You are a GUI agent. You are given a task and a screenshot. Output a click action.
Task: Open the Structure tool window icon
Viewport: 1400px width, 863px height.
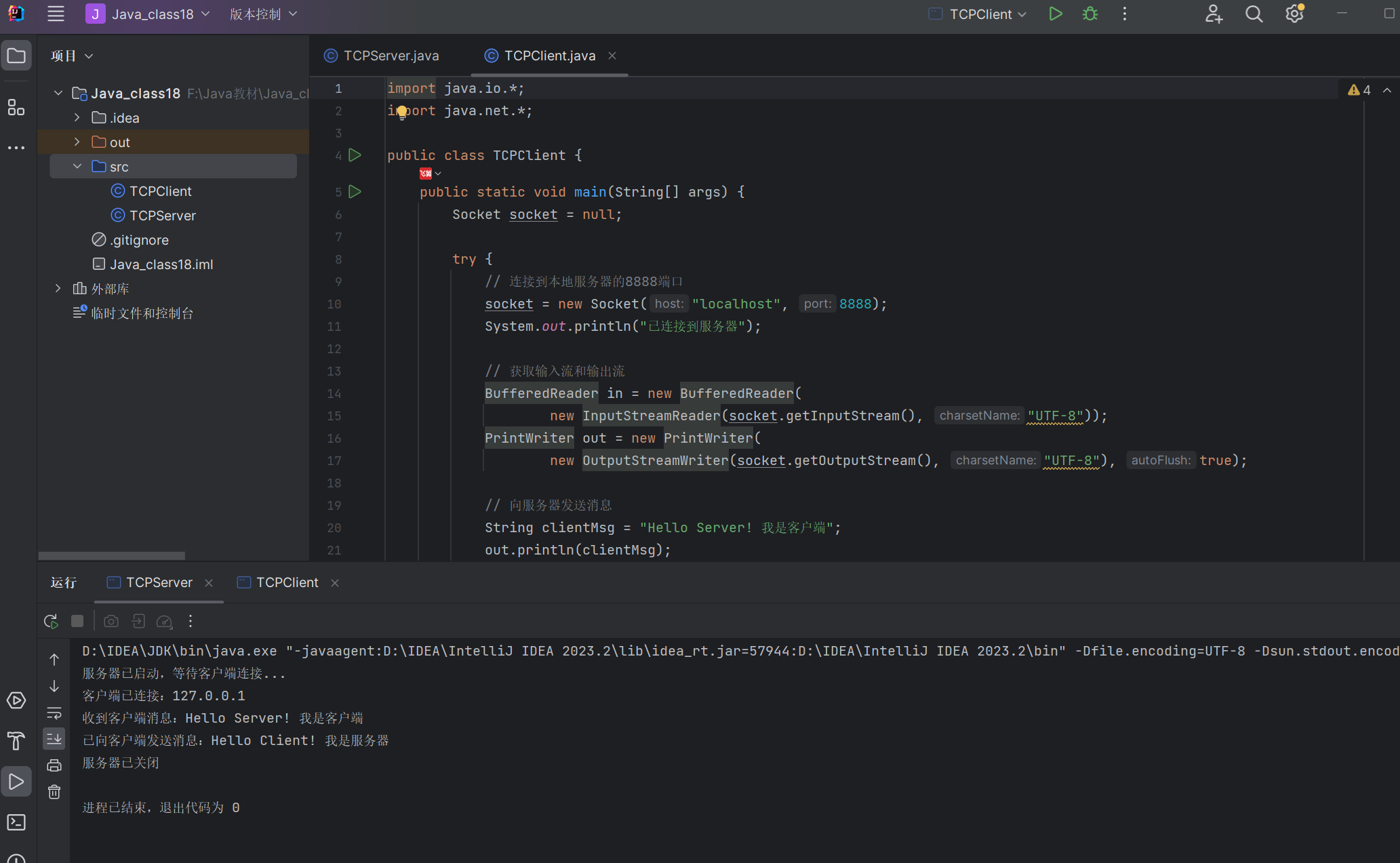tap(16, 107)
